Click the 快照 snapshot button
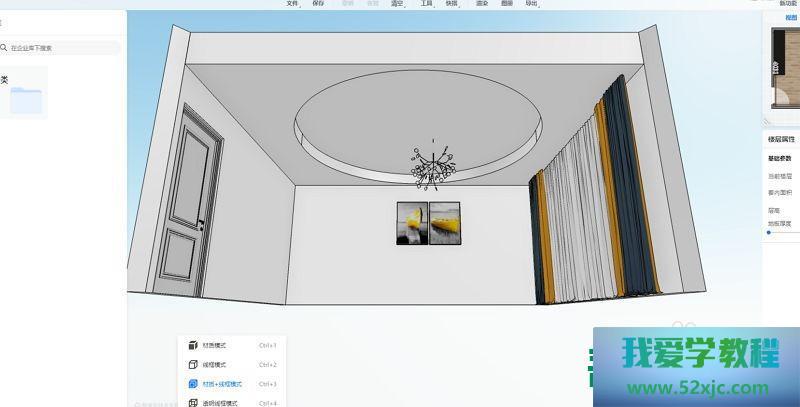The image size is (800, 407). click(x=453, y=4)
